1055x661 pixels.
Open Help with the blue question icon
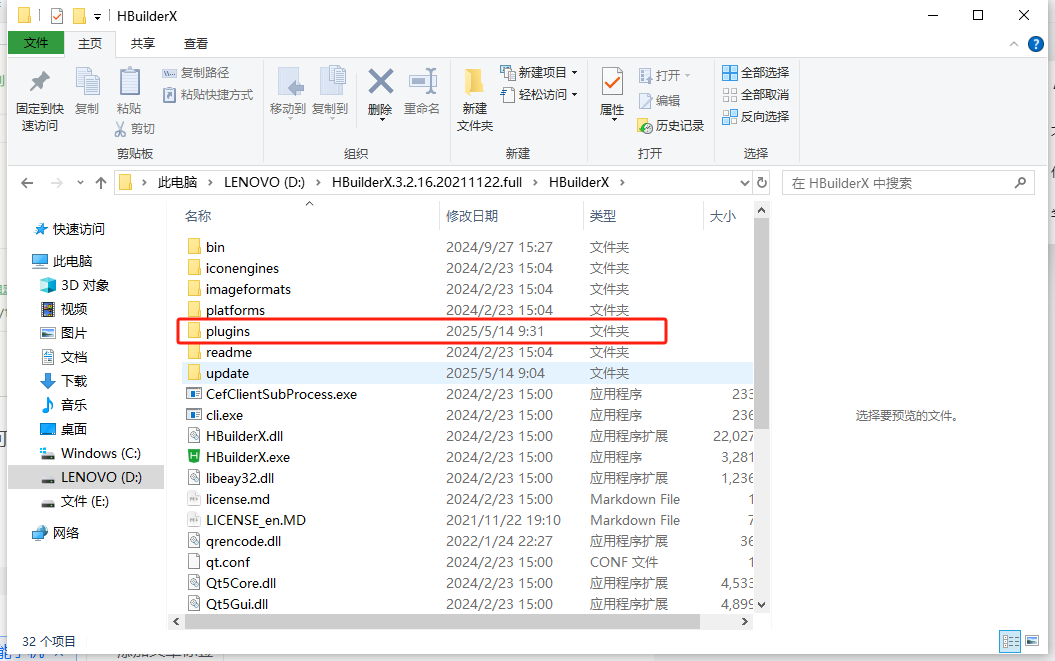[x=1036, y=44]
